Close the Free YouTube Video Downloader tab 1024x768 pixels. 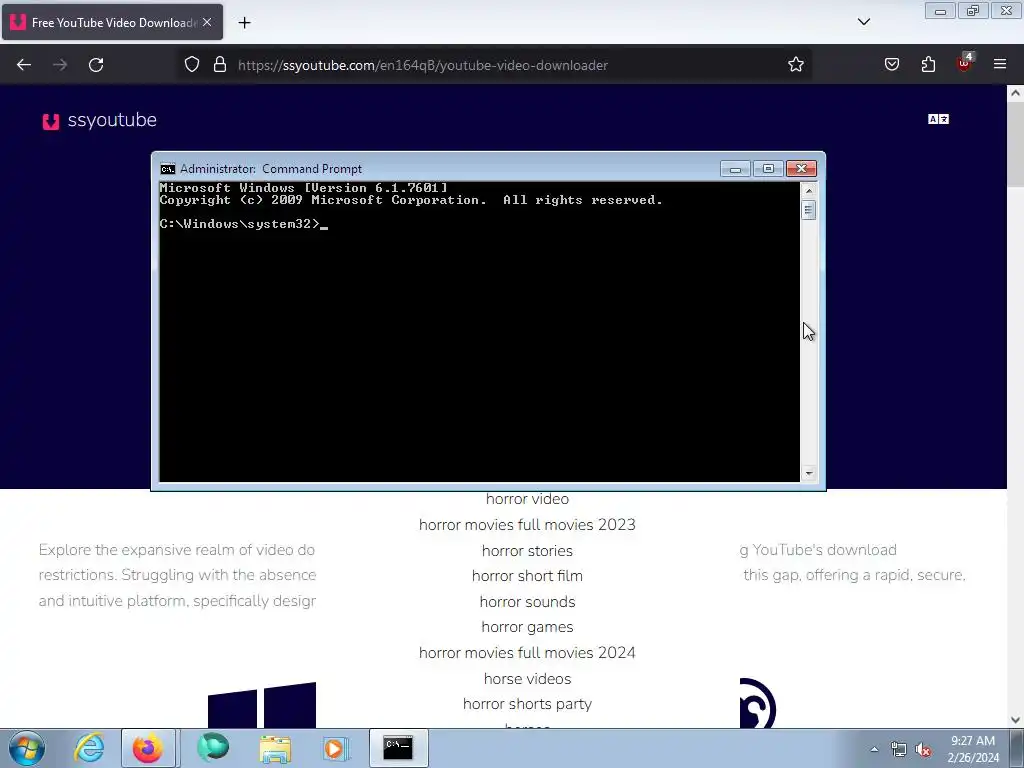coord(207,22)
